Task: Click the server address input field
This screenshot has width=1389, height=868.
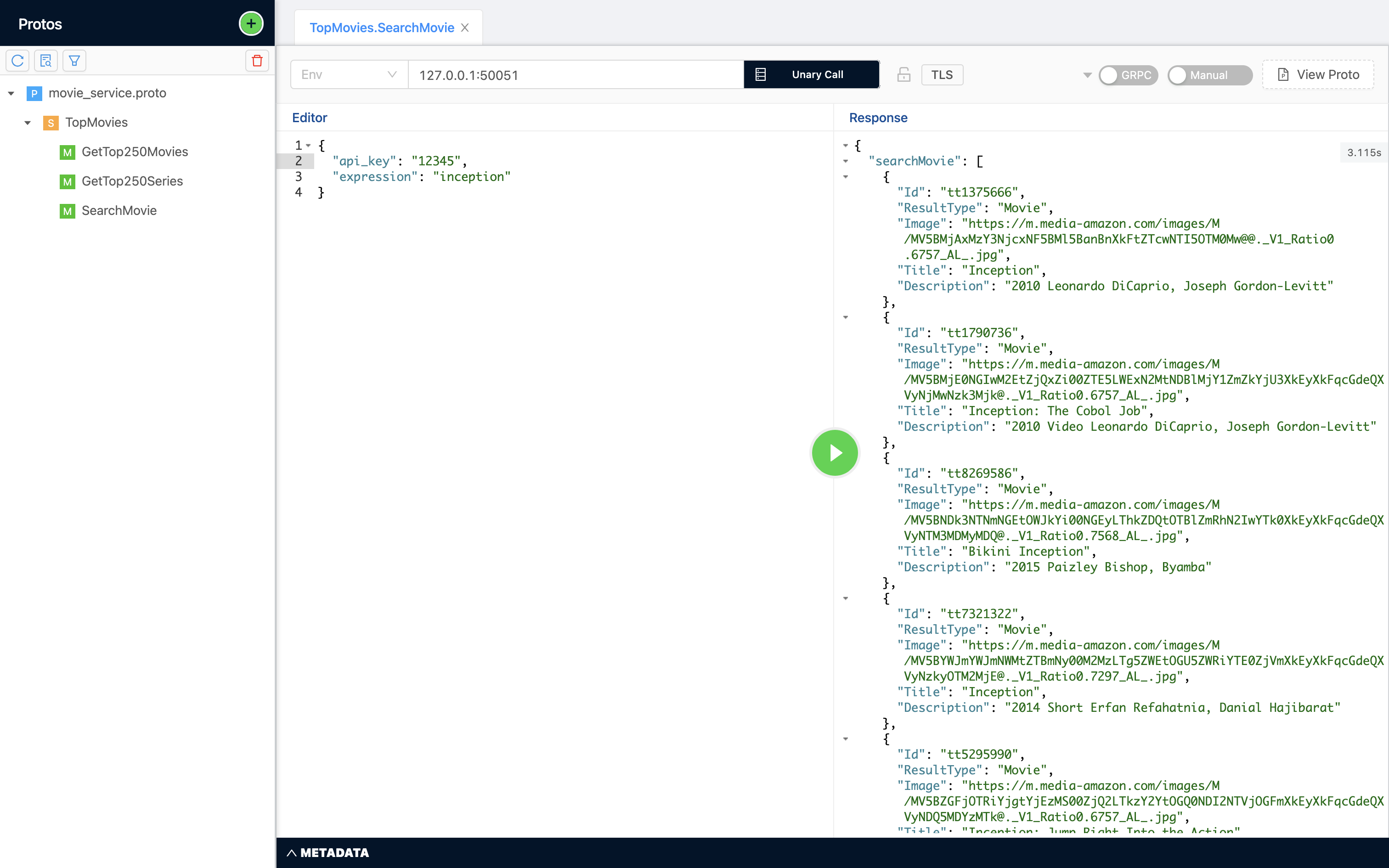Action: [x=575, y=75]
